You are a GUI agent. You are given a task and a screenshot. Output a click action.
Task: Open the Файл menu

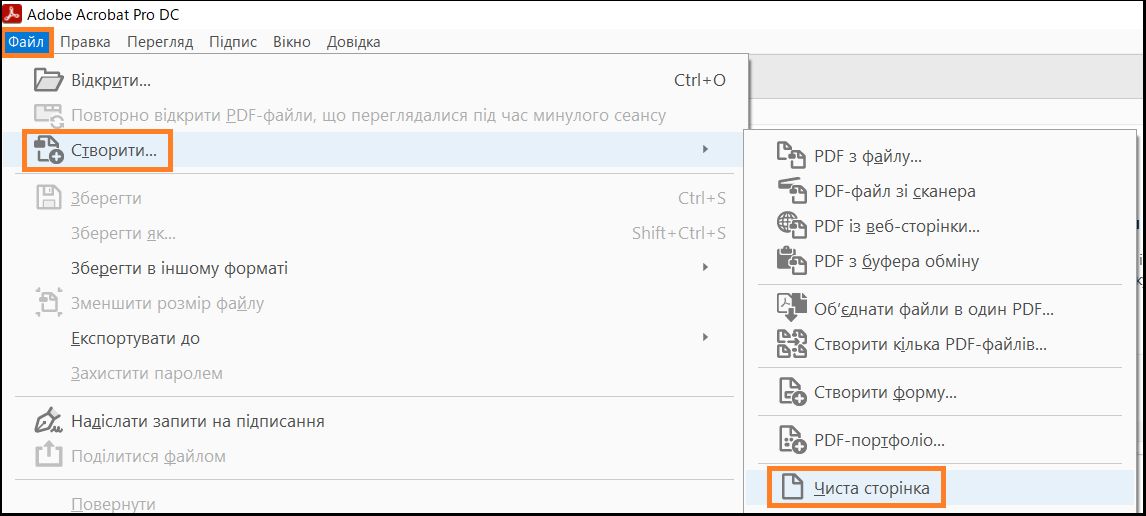[x=27, y=42]
